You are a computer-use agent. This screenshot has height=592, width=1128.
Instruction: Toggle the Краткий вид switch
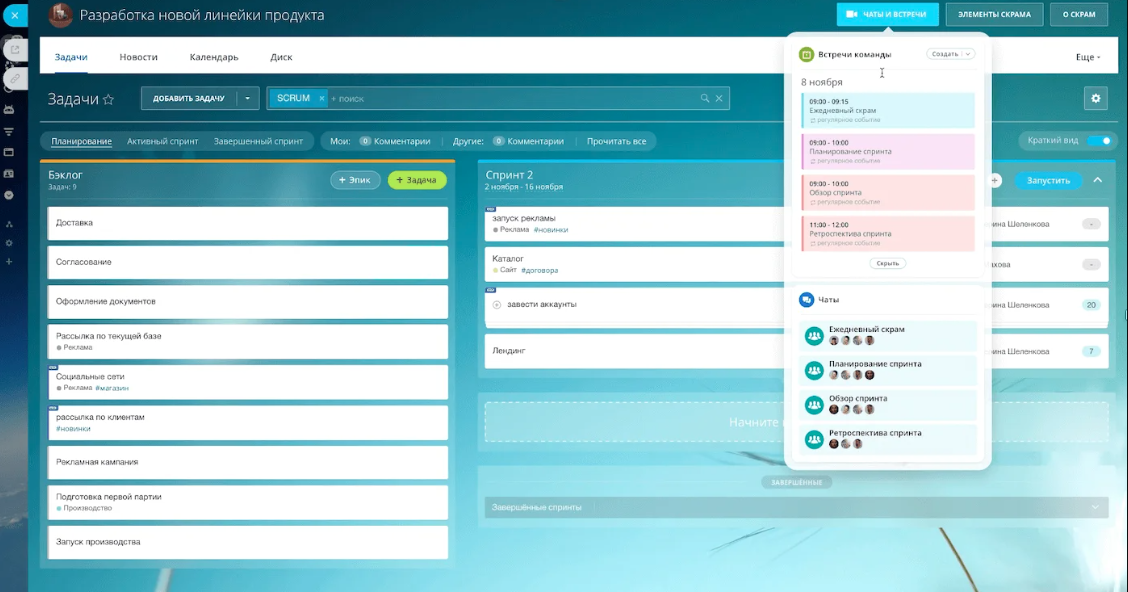tap(1099, 141)
